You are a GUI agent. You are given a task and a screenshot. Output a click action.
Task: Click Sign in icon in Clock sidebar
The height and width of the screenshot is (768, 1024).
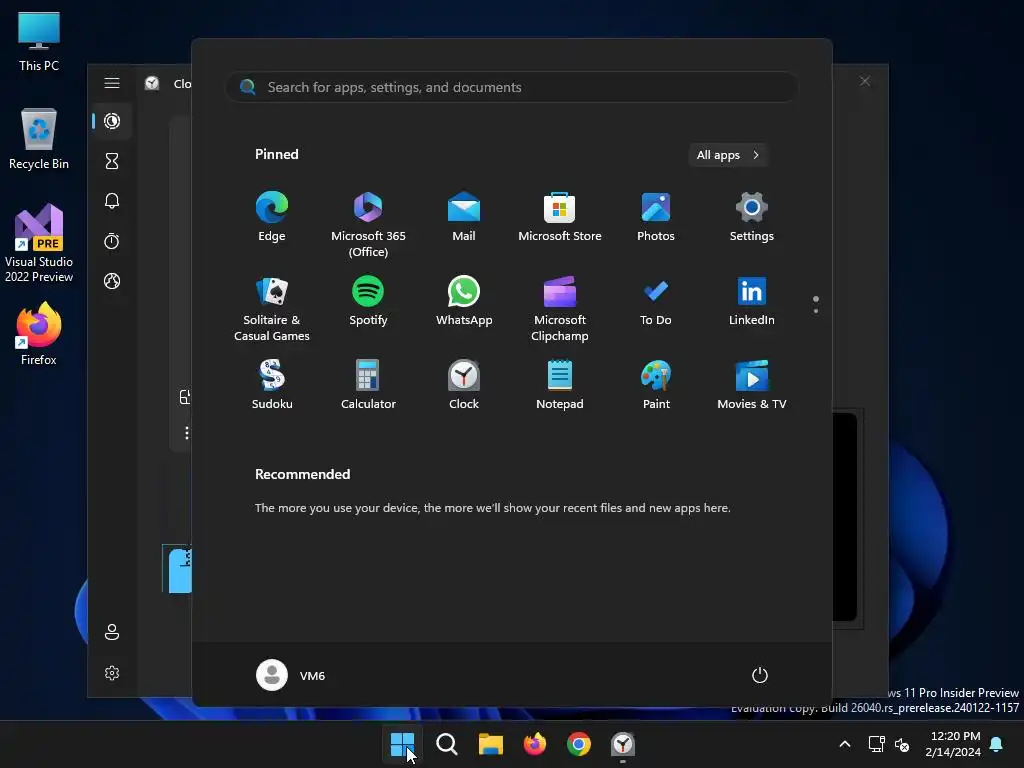112,632
